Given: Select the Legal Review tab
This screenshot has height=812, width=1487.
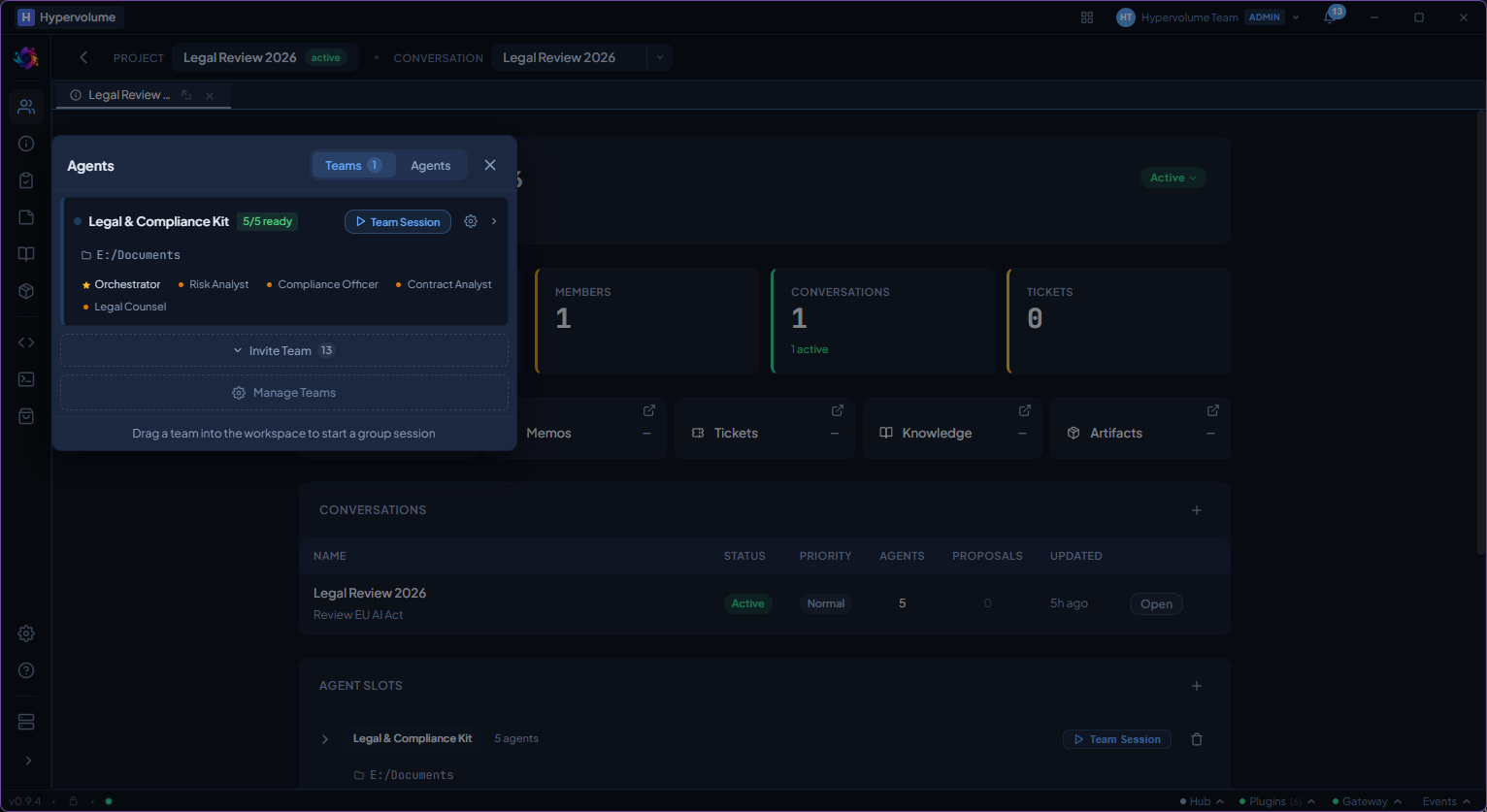Looking at the screenshot, I should click(129, 95).
